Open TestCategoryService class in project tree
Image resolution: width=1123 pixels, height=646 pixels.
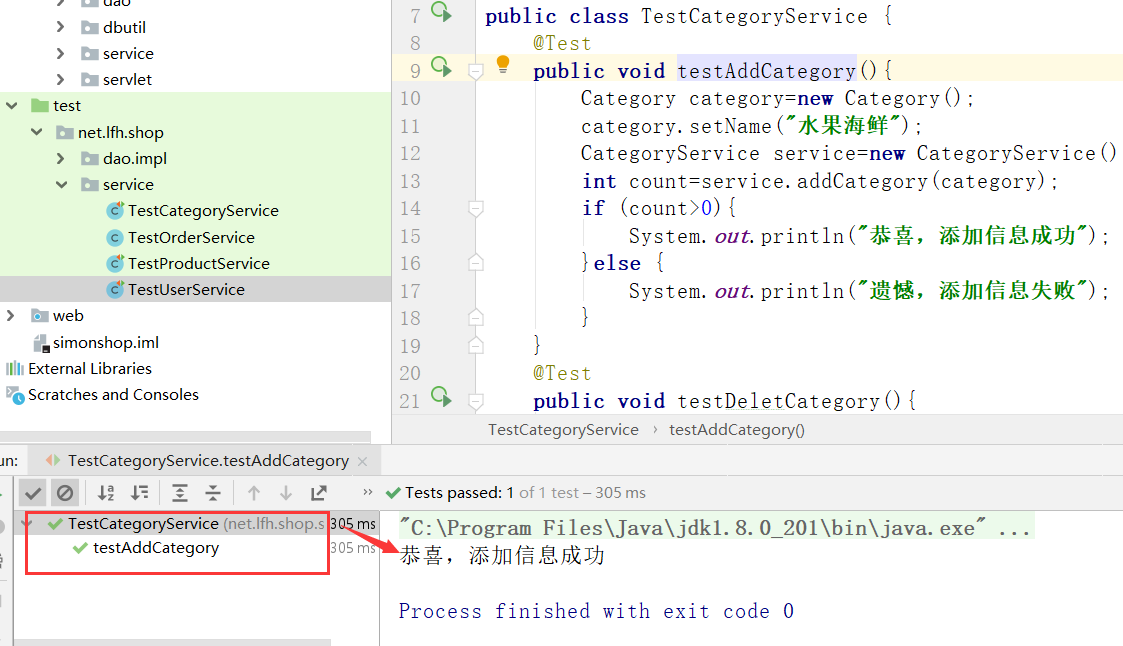pos(203,211)
